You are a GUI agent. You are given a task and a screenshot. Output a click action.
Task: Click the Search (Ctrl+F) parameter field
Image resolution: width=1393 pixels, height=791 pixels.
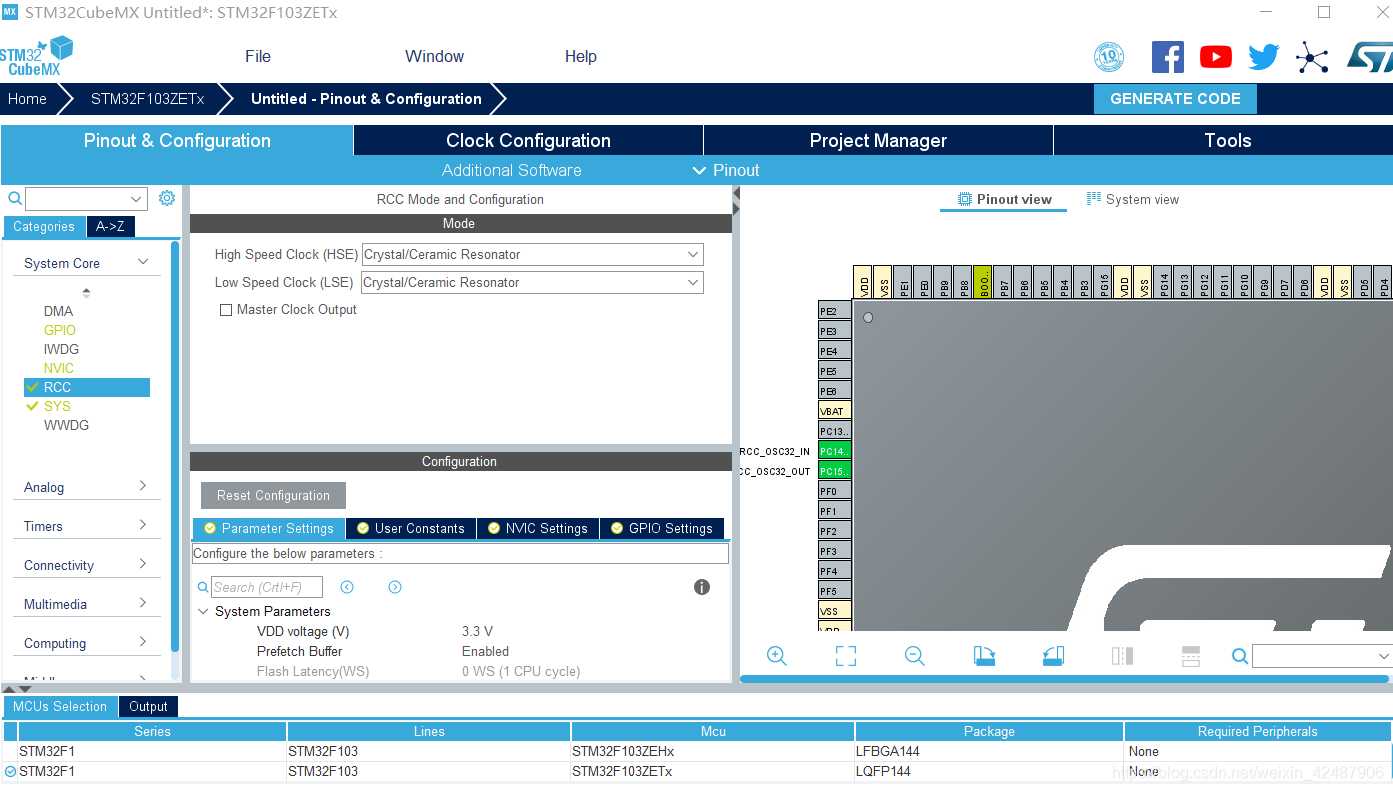click(267, 588)
